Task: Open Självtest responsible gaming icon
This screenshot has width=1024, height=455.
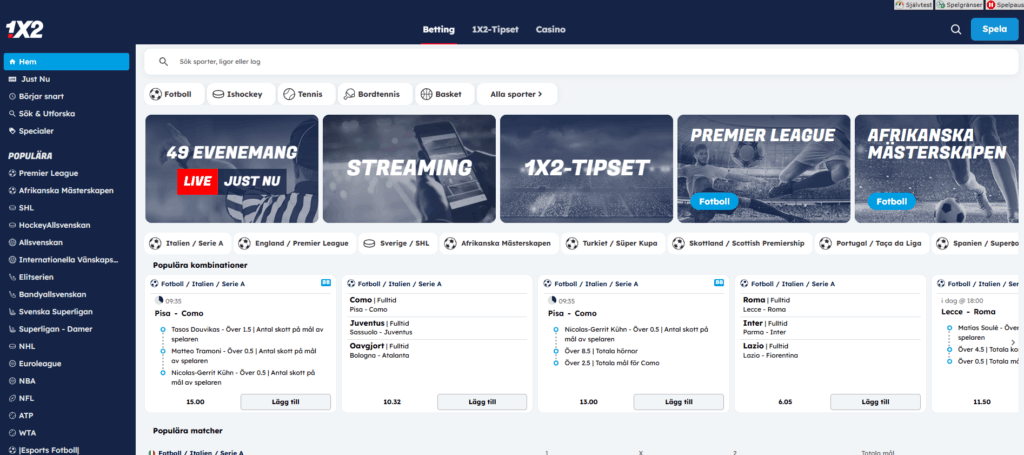Action: pyautogui.click(x=912, y=5)
